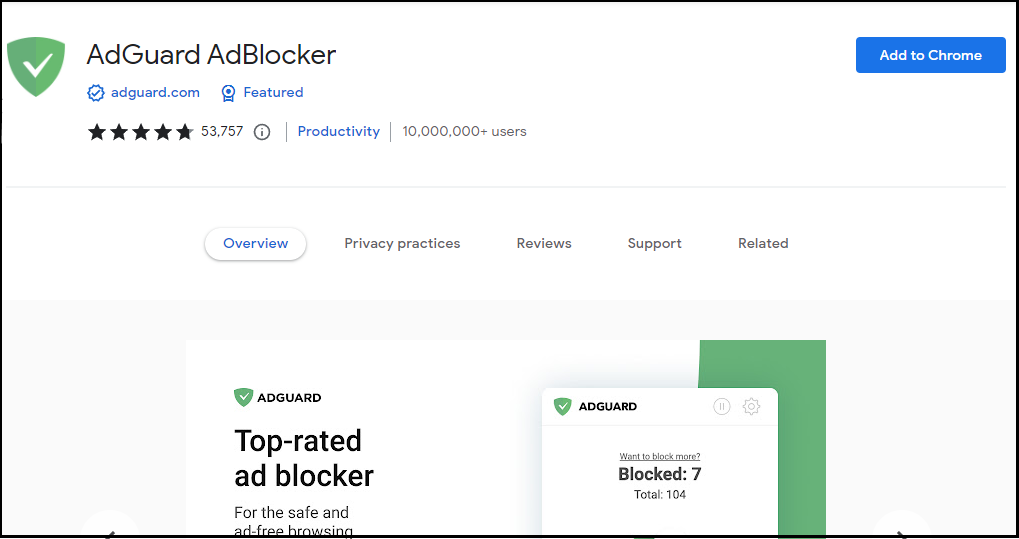Select the Overview tab
This screenshot has height=539, width=1019.
click(x=255, y=244)
